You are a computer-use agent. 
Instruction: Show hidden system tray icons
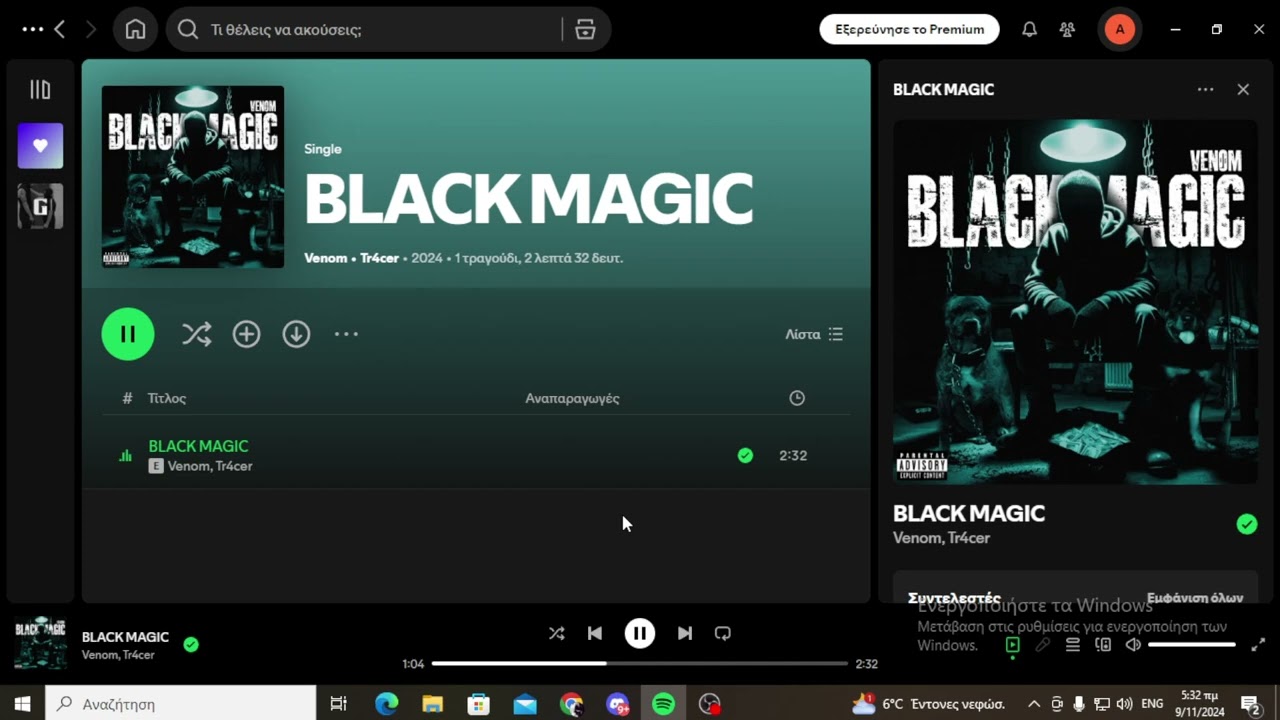(1033, 703)
